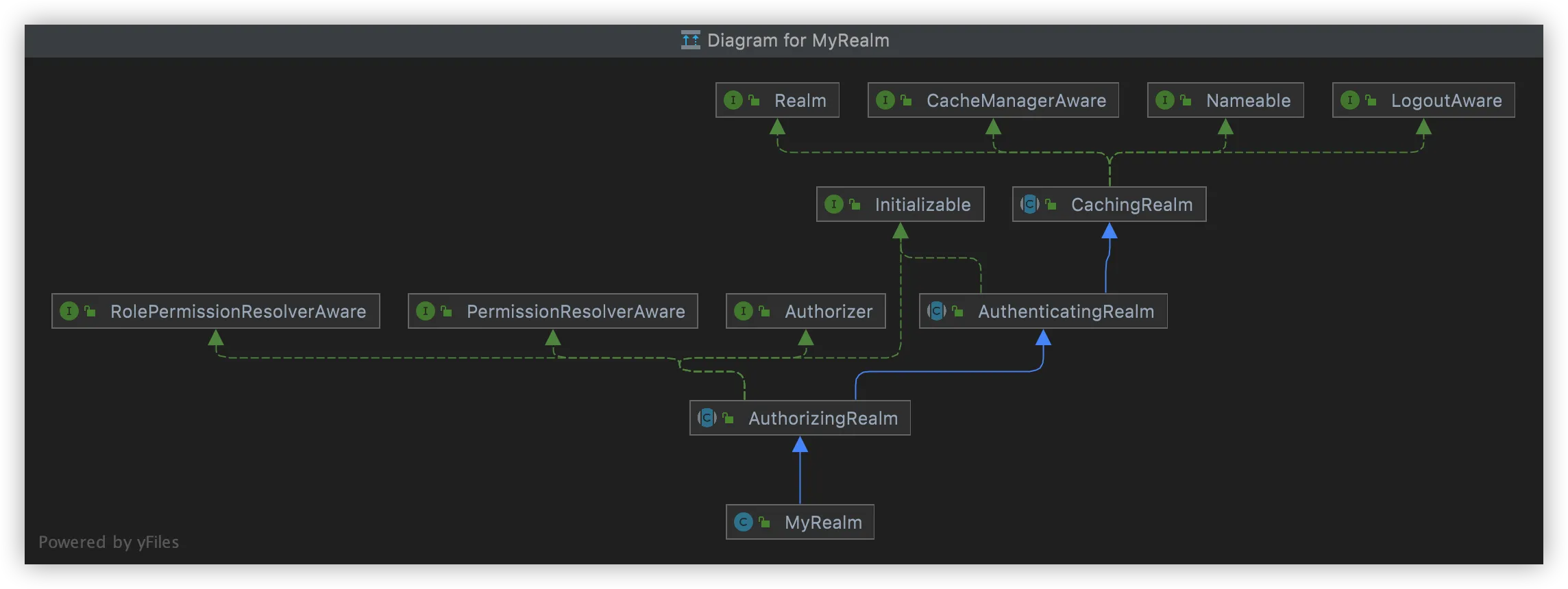Click the Powered by yFiles text
Image resolution: width=1568 pixels, height=589 pixels.
pyautogui.click(x=108, y=542)
